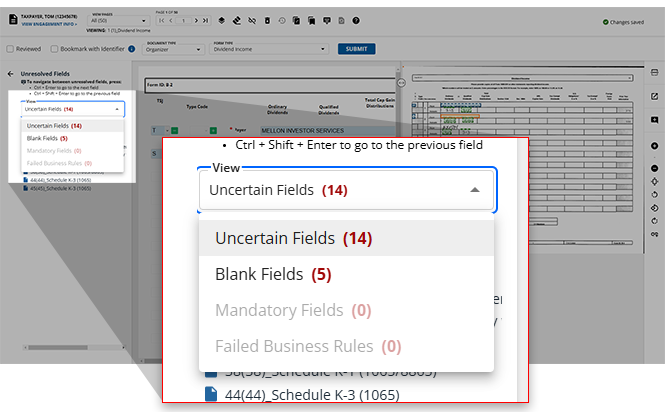665x412 pixels.
Task: Select Failed Business Rules (0) in small list
Action: [x=73, y=163]
